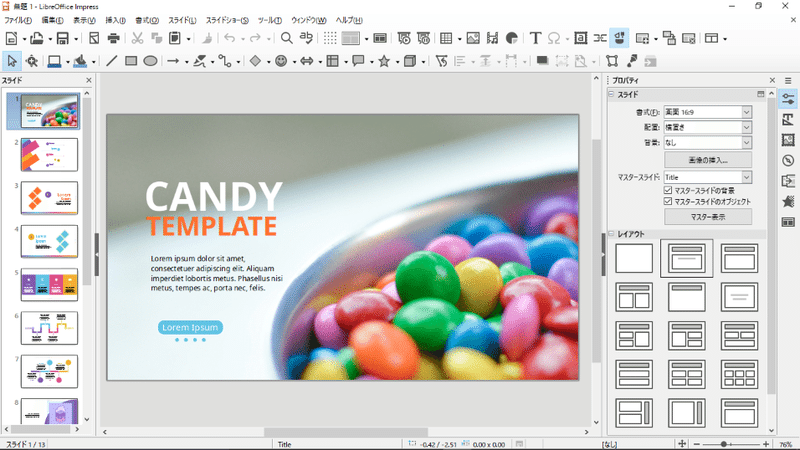This screenshot has height=450, width=800.
Task: Click the 76% zoom percentage
Action: 786,444
